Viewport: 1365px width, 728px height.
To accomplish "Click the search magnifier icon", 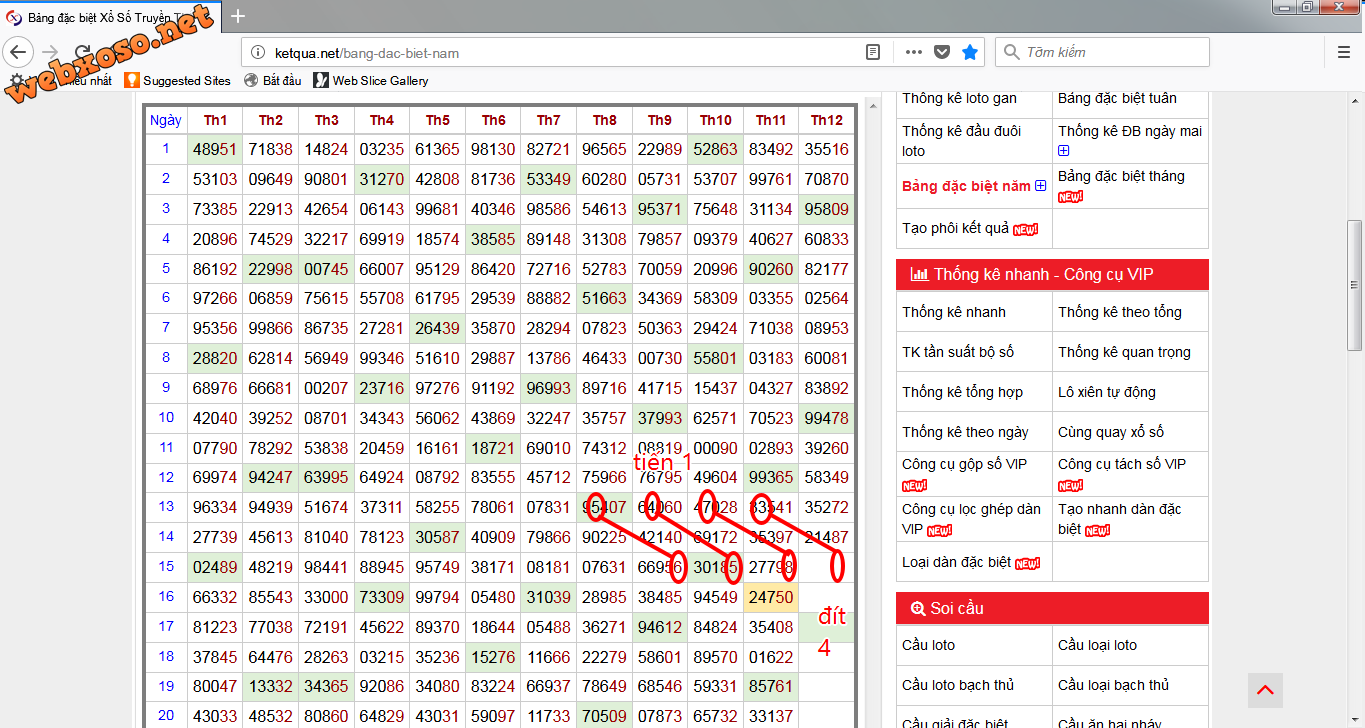I will tap(1011, 52).
